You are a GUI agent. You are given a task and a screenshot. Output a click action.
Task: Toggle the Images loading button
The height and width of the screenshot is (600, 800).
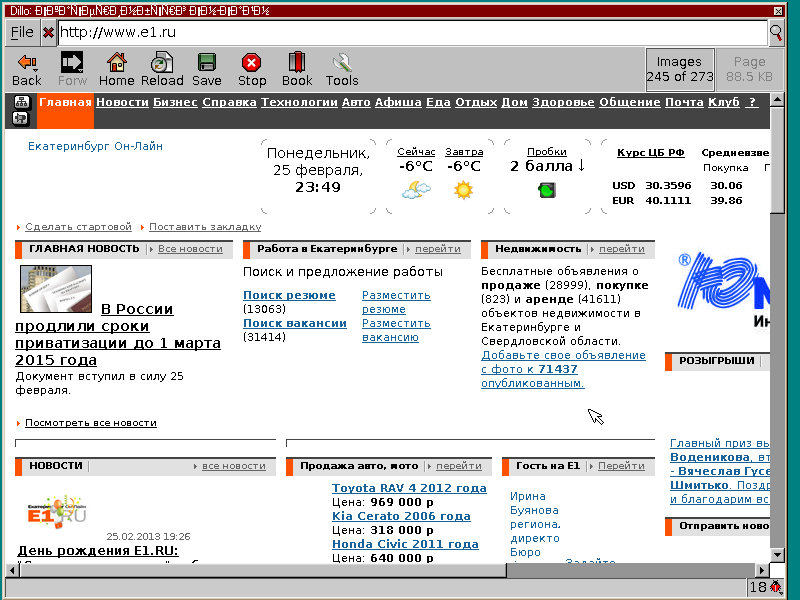(x=680, y=69)
